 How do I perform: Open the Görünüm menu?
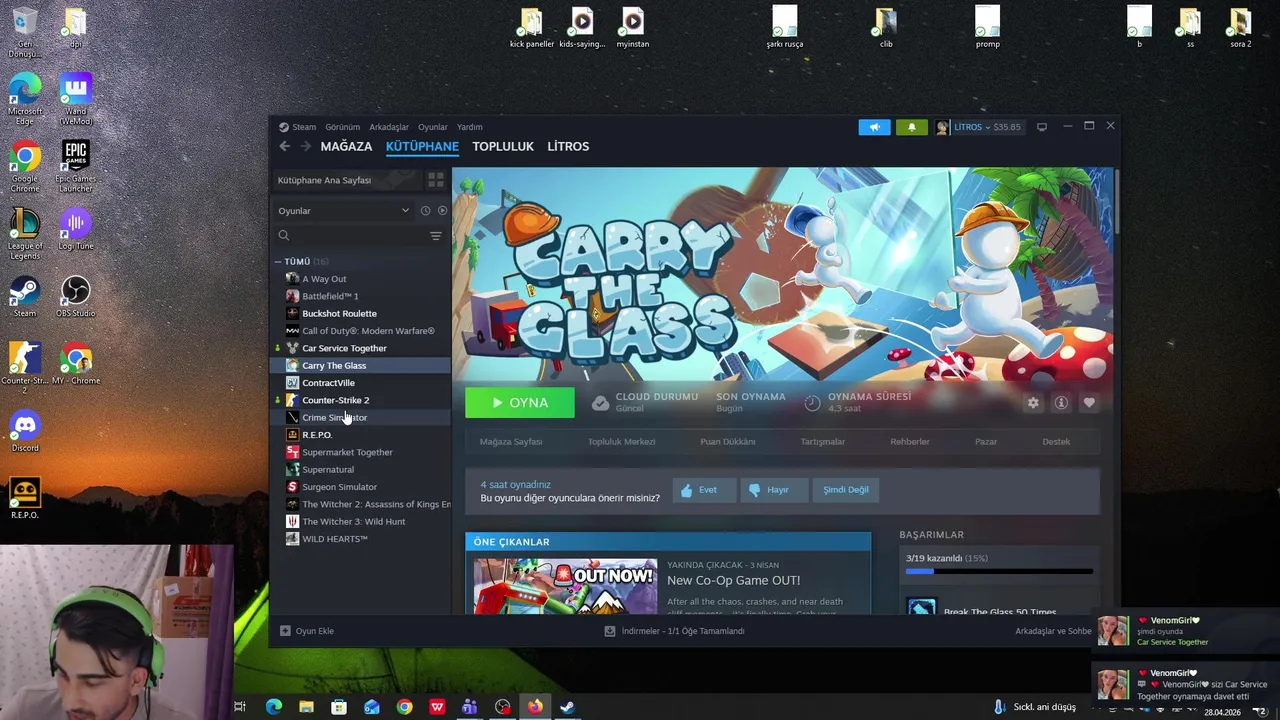(342, 127)
